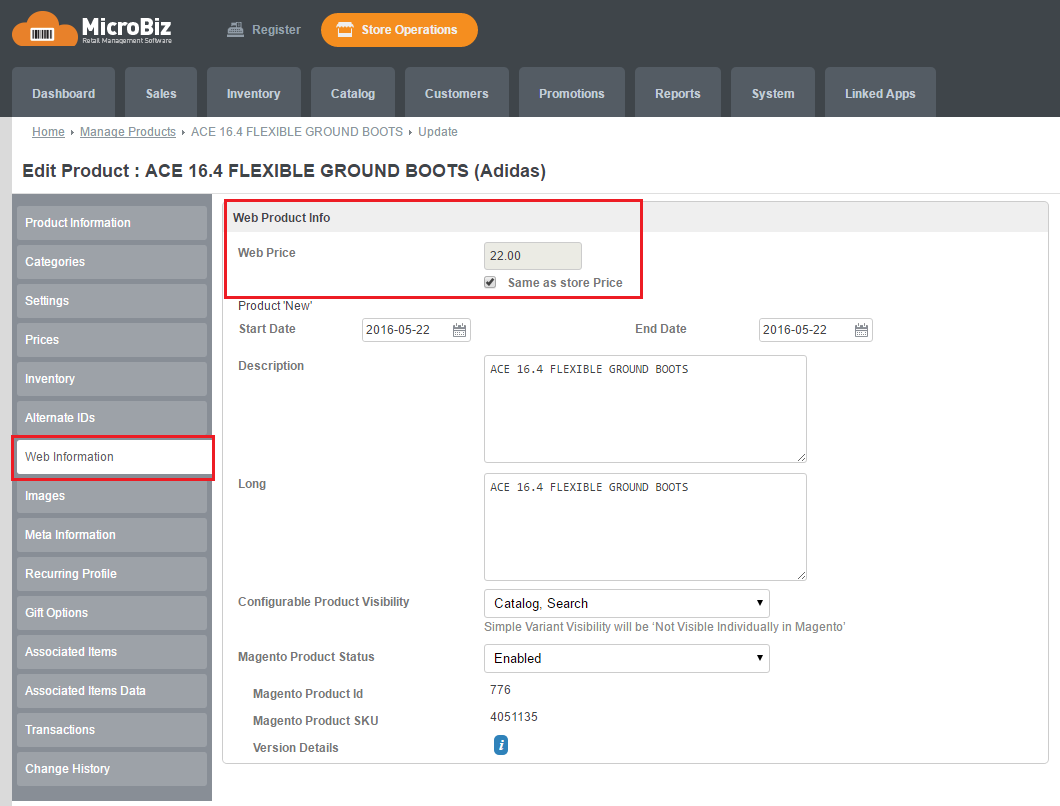Image resolution: width=1060 pixels, height=806 pixels.
Task: Click the Magento Product SKU value 4051135
Action: pyautogui.click(x=514, y=717)
